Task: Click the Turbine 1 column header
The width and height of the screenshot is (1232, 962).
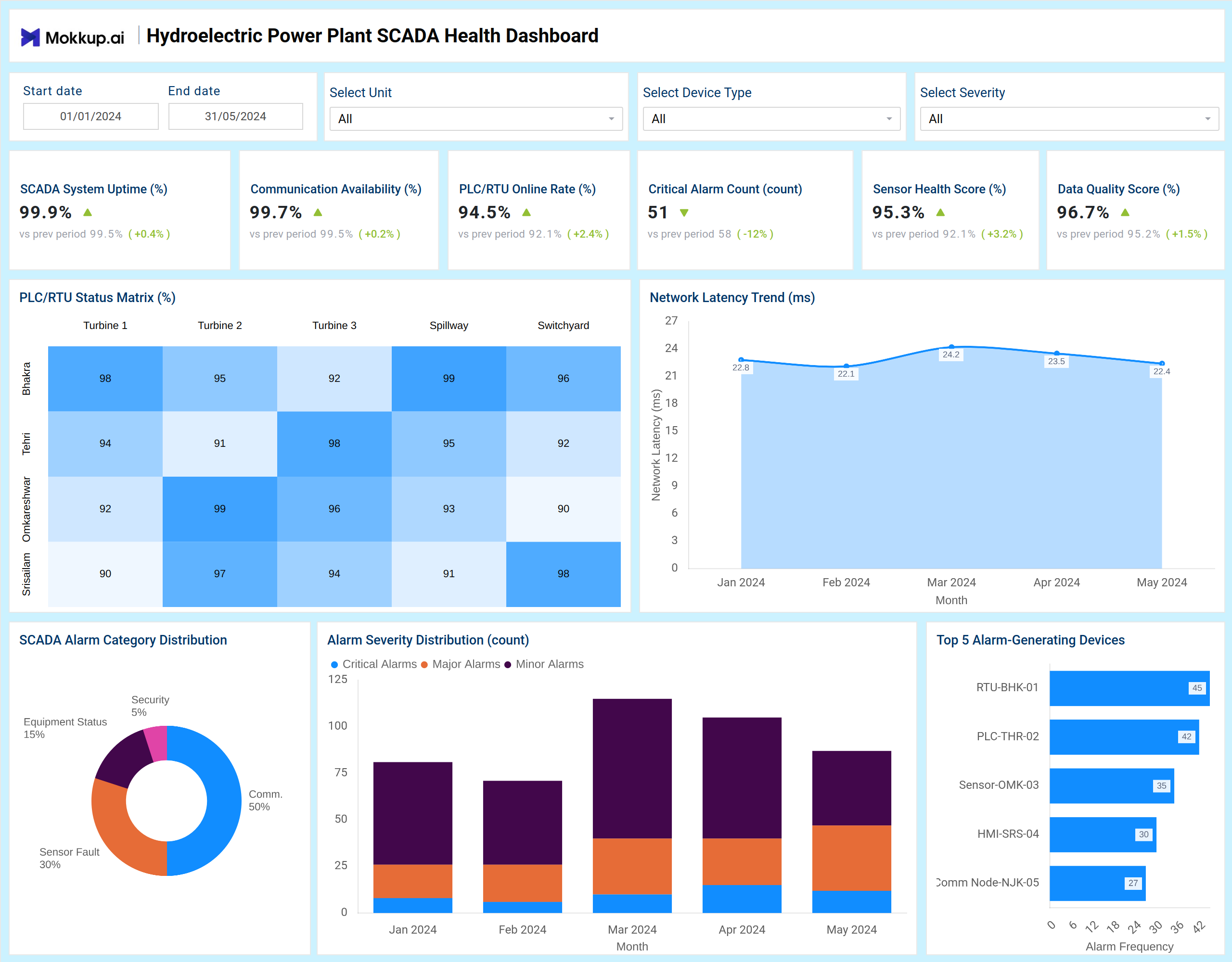Action: 105,325
